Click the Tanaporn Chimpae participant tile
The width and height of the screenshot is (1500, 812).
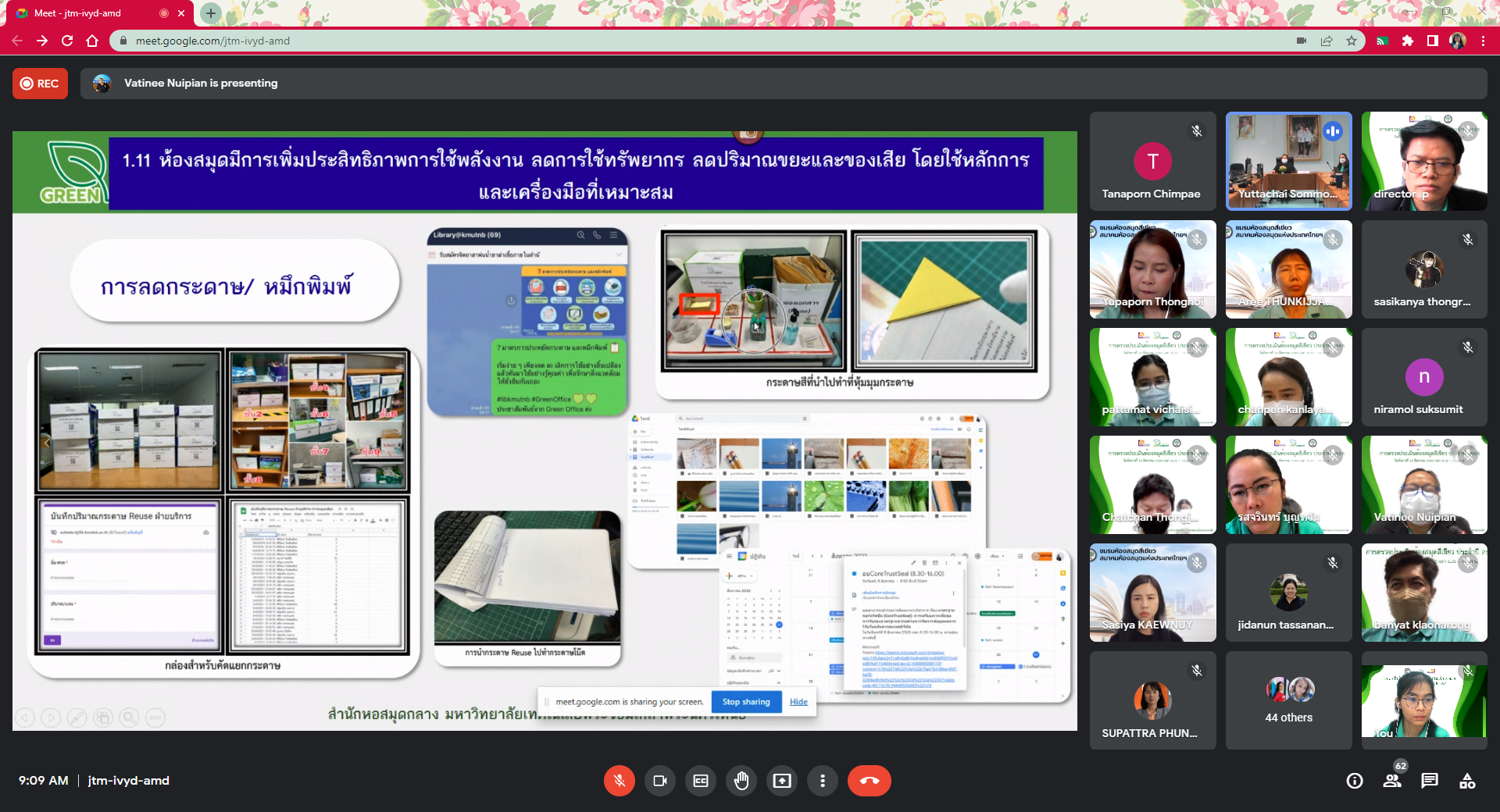pyautogui.click(x=1152, y=161)
